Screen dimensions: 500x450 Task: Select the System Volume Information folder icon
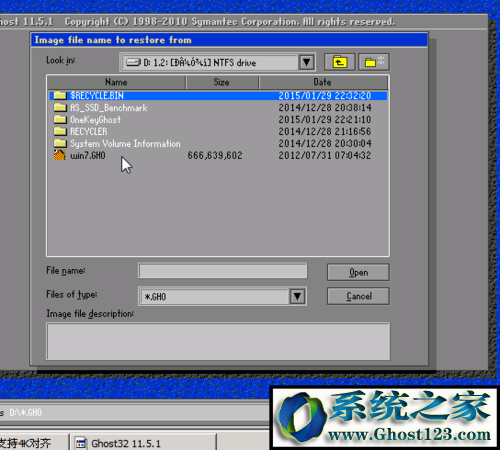pos(60,143)
